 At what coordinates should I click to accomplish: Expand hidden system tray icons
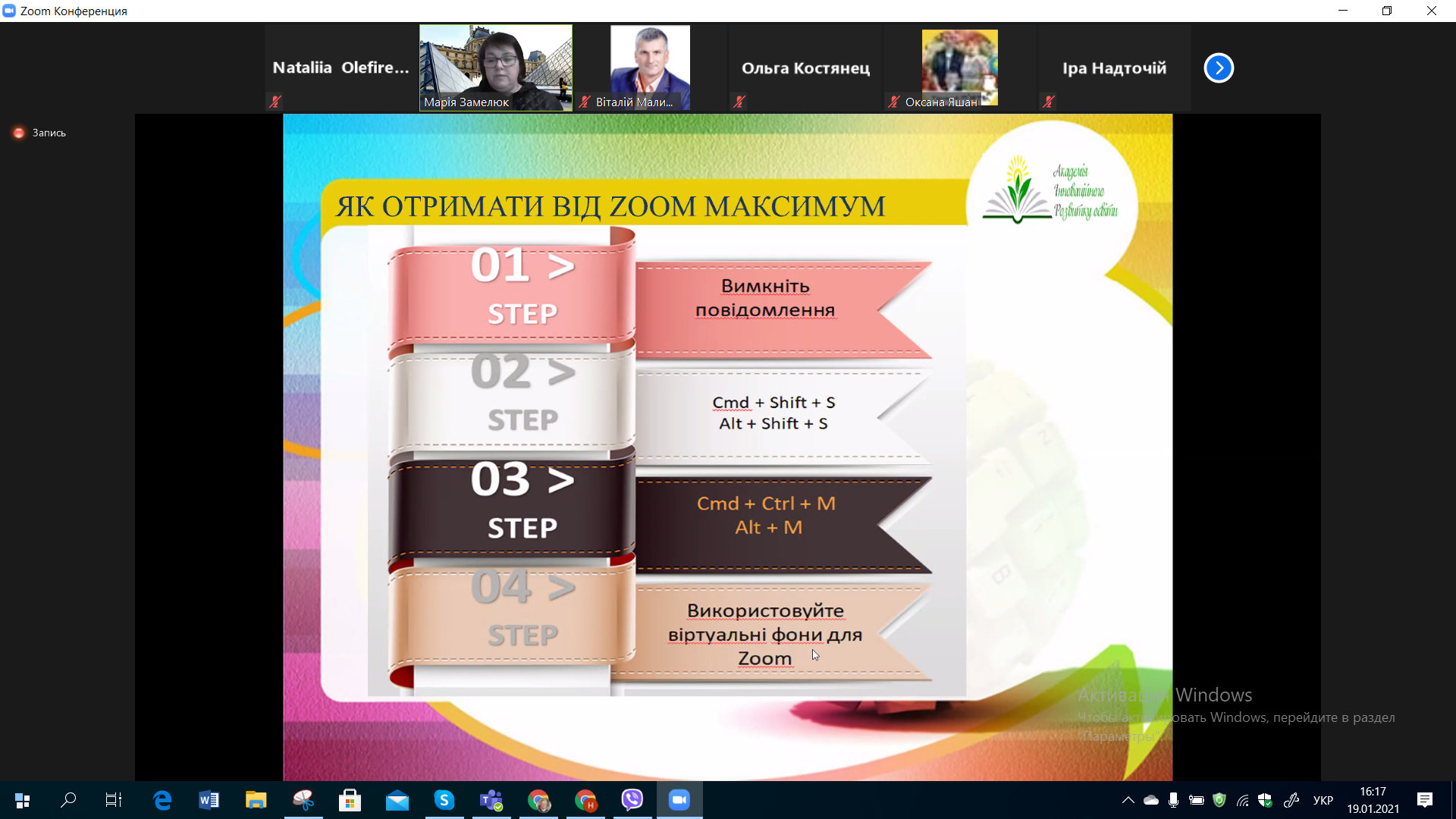[1128, 800]
